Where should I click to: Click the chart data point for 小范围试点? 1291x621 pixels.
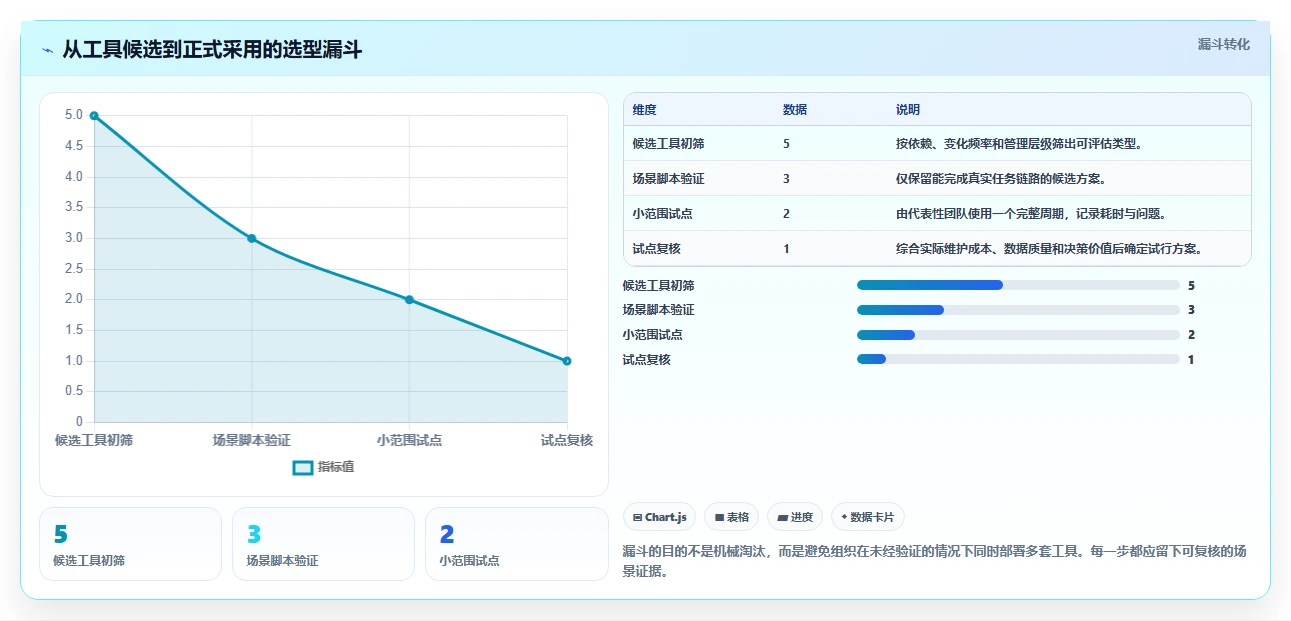(x=409, y=300)
